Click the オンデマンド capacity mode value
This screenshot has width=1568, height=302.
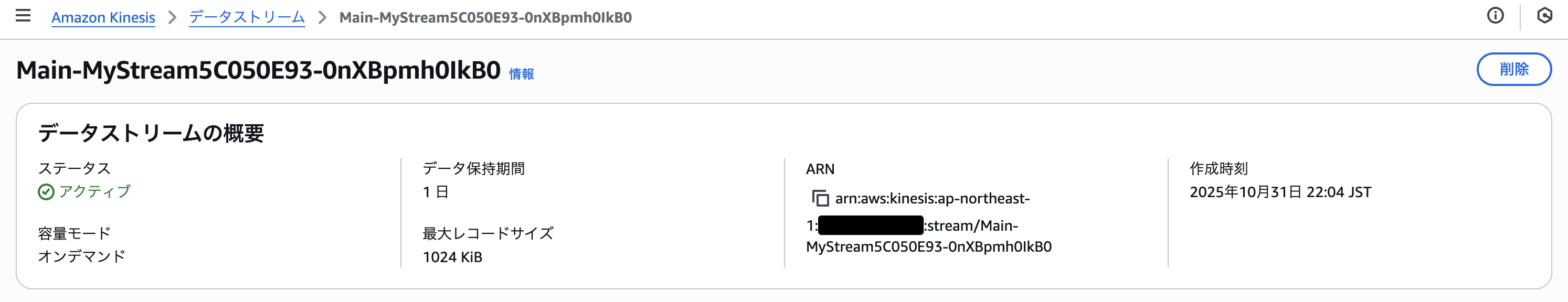tap(81, 256)
